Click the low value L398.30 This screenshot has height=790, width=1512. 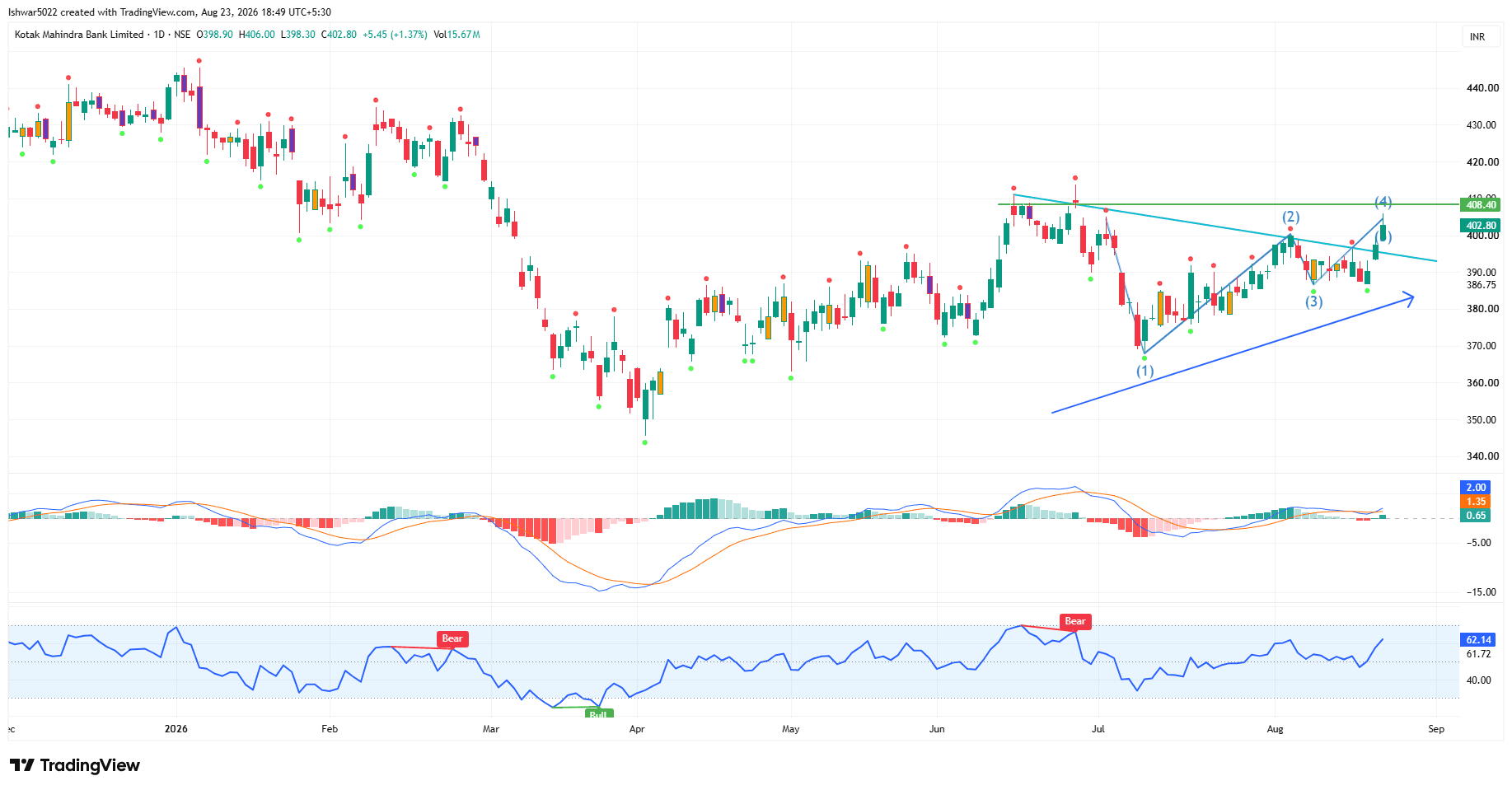[298, 35]
